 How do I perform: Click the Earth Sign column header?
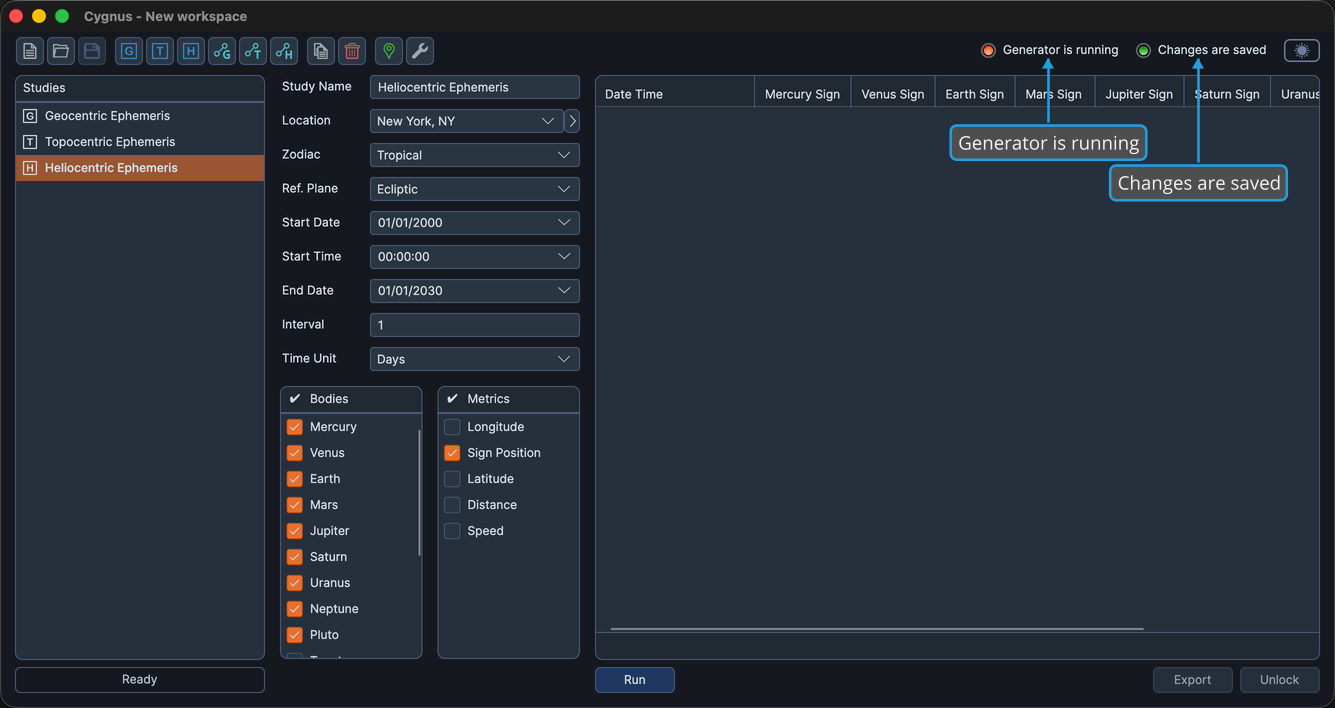click(x=975, y=94)
